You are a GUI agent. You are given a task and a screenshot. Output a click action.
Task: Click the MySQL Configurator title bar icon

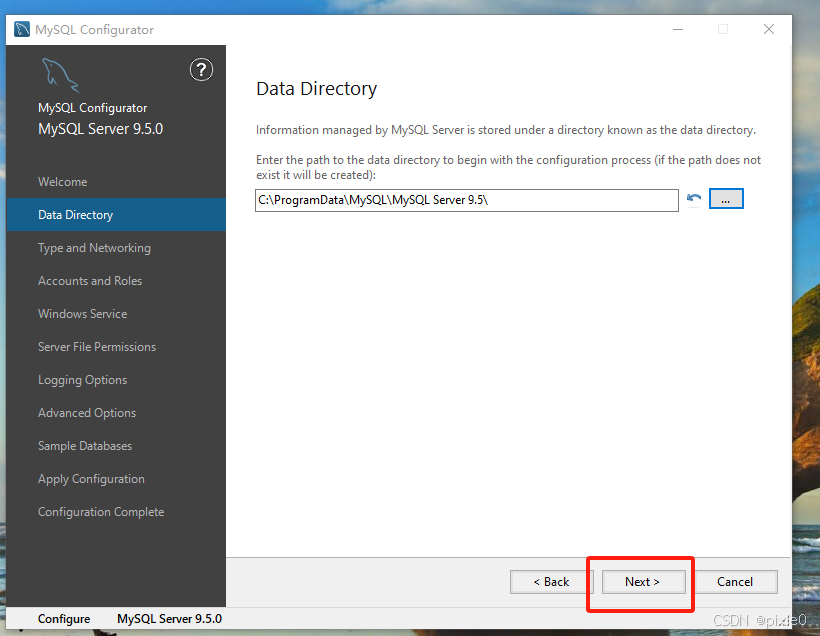click(x=22, y=29)
